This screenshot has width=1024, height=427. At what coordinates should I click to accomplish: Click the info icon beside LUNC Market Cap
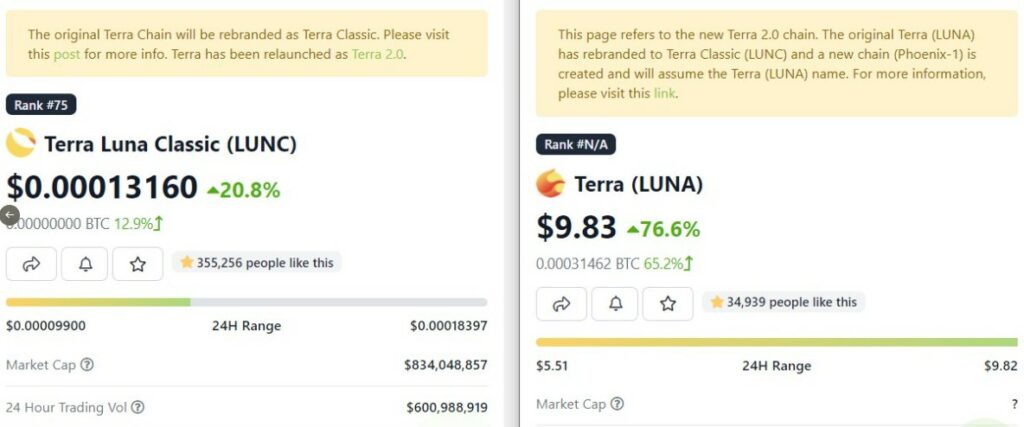coord(87,365)
